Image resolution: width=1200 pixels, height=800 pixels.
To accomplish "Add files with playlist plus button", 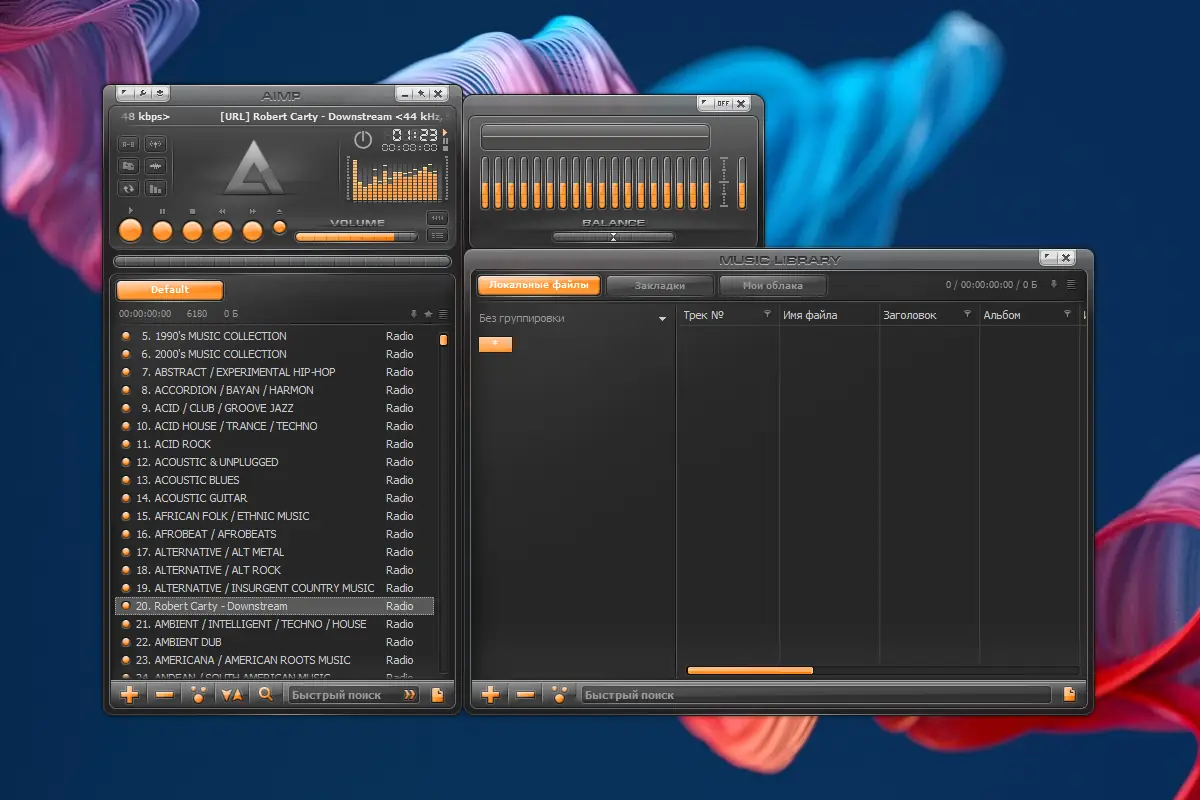I will pyautogui.click(x=129, y=695).
